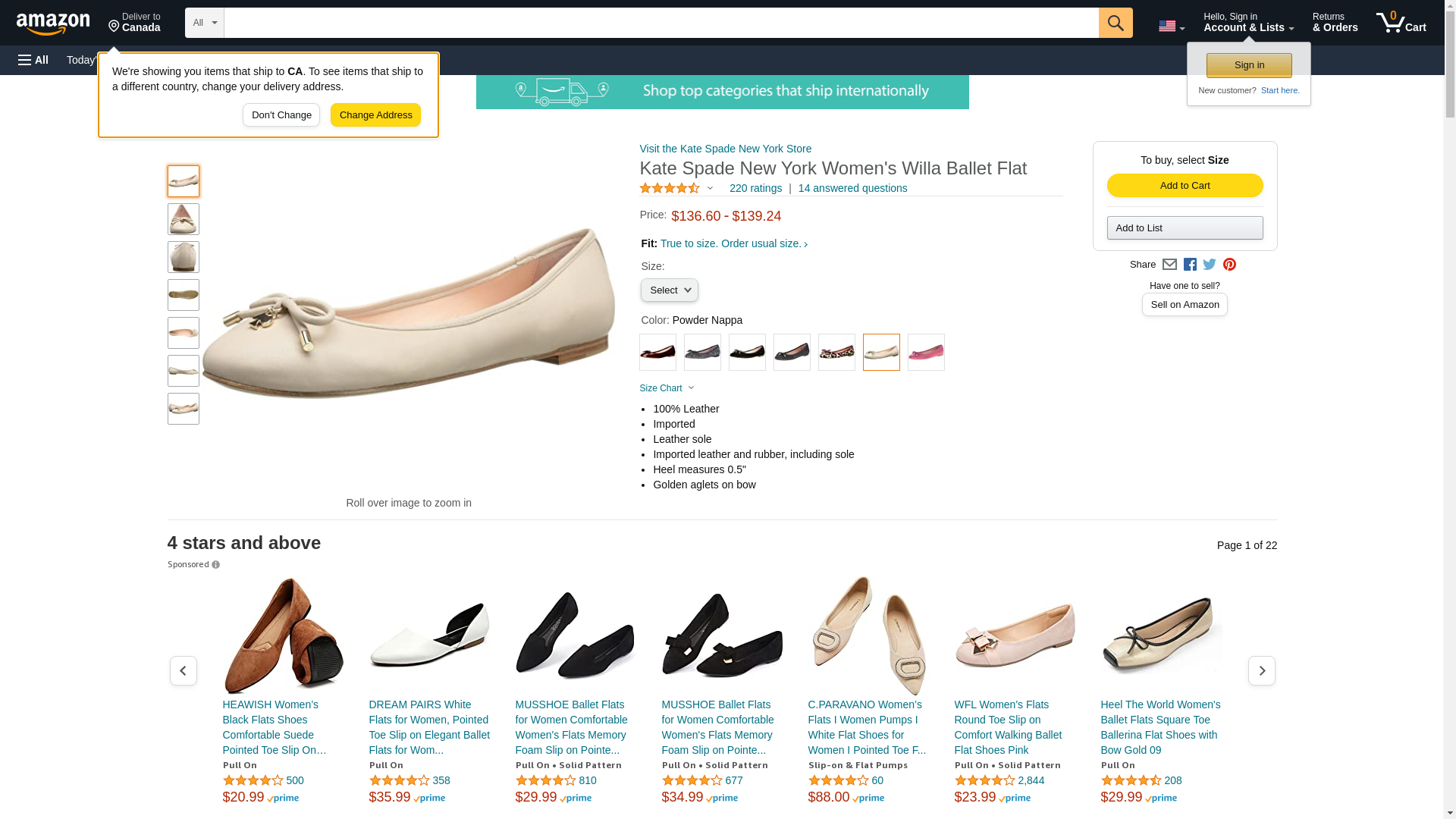Open Returns & Orders

(x=1335, y=22)
